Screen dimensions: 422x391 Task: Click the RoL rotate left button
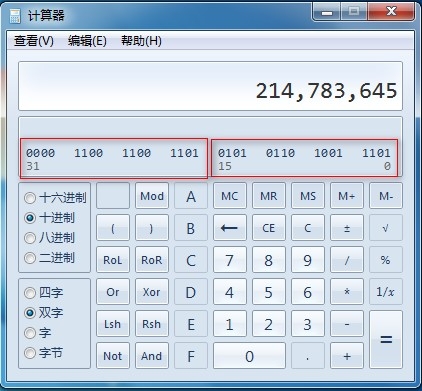click(x=113, y=260)
